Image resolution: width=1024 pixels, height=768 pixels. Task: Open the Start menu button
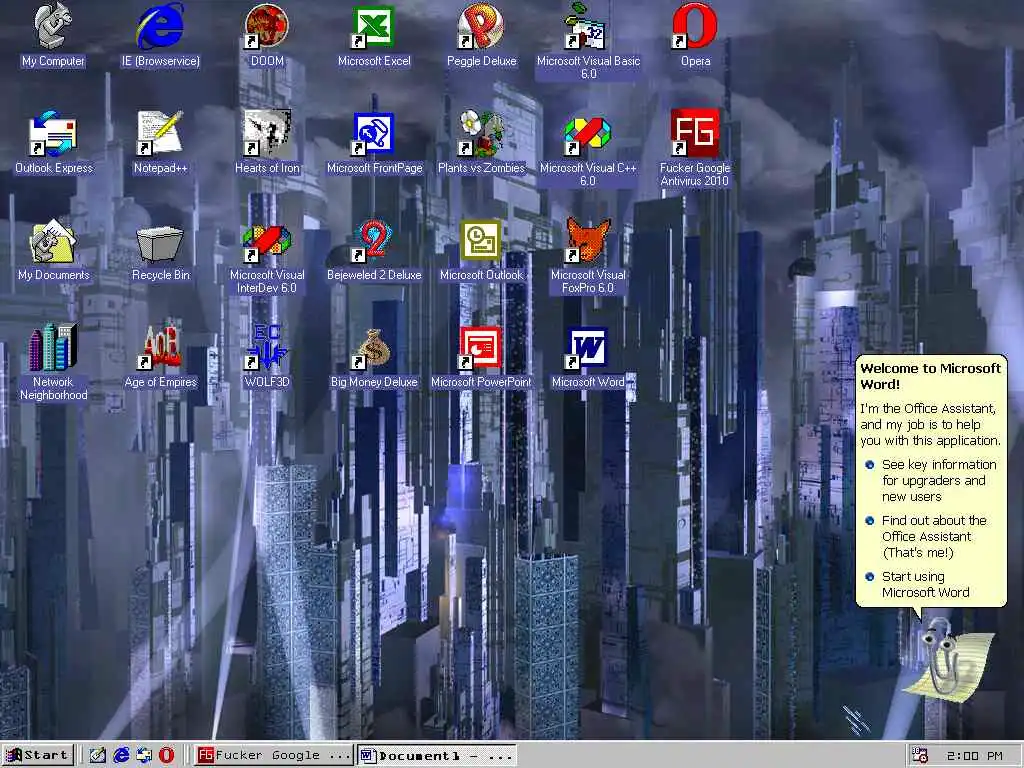(37, 756)
